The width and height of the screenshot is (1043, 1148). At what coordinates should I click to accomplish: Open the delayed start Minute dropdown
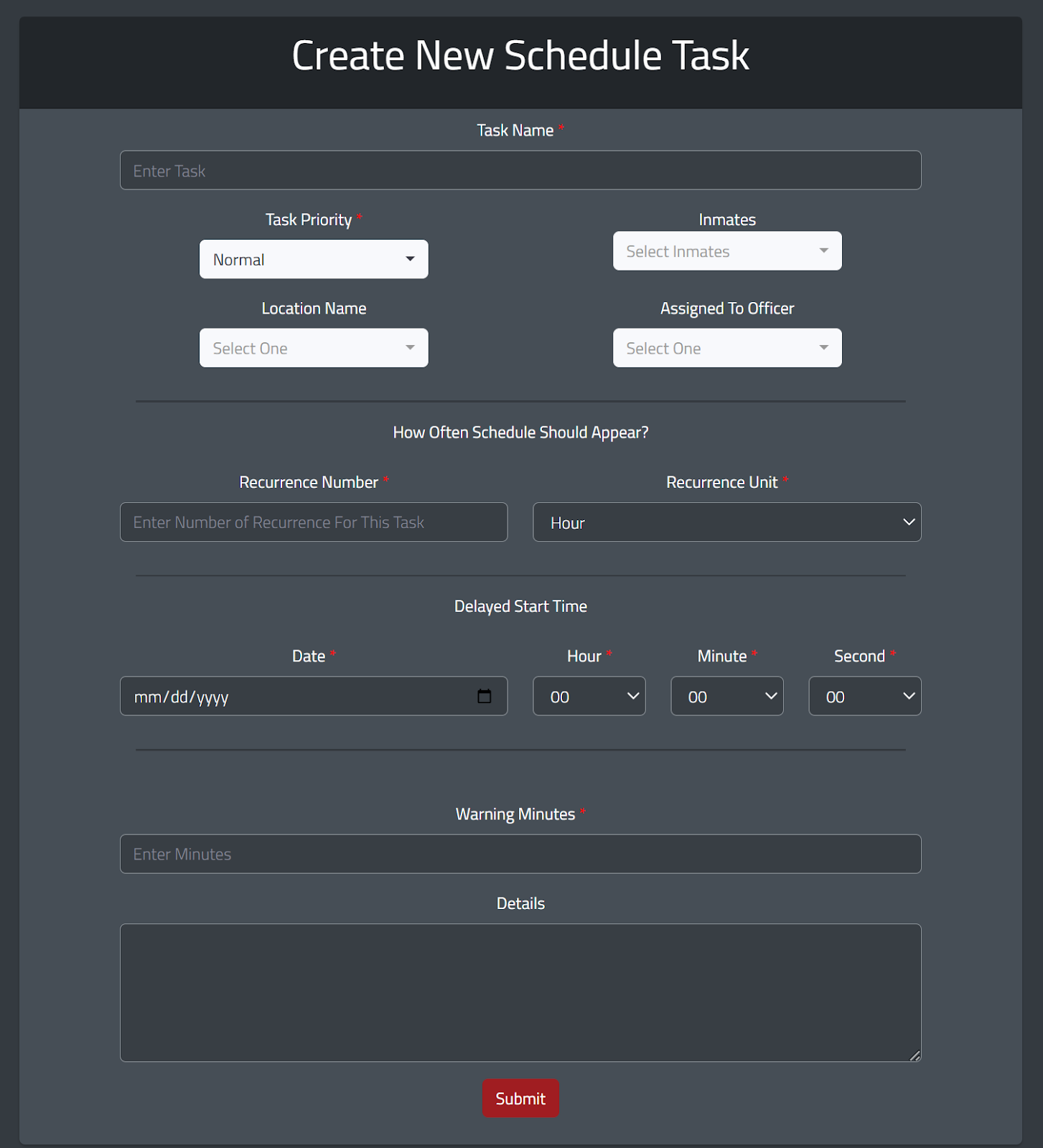(x=727, y=696)
